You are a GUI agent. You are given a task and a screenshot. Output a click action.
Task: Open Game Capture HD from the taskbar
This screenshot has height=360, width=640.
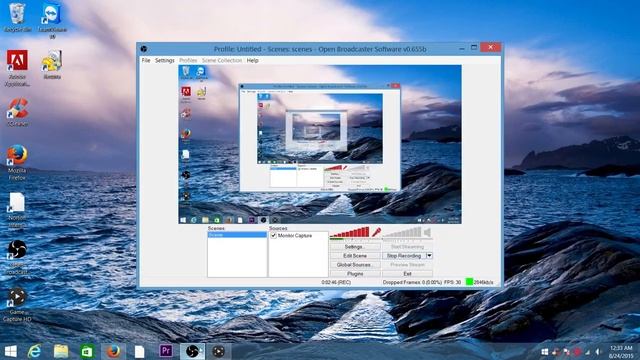(x=218, y=351)
